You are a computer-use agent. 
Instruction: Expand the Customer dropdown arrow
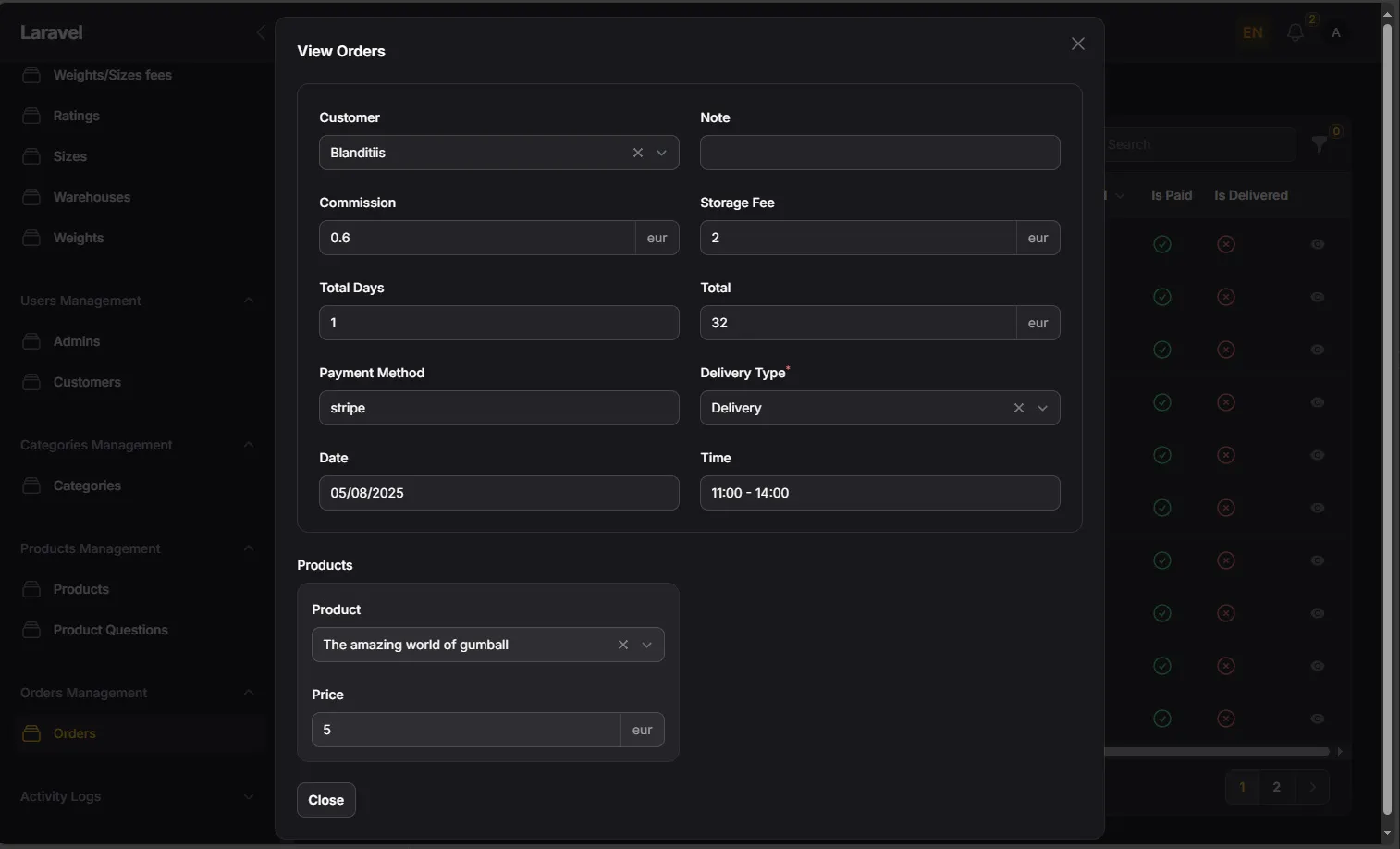[x=662, y=153]
